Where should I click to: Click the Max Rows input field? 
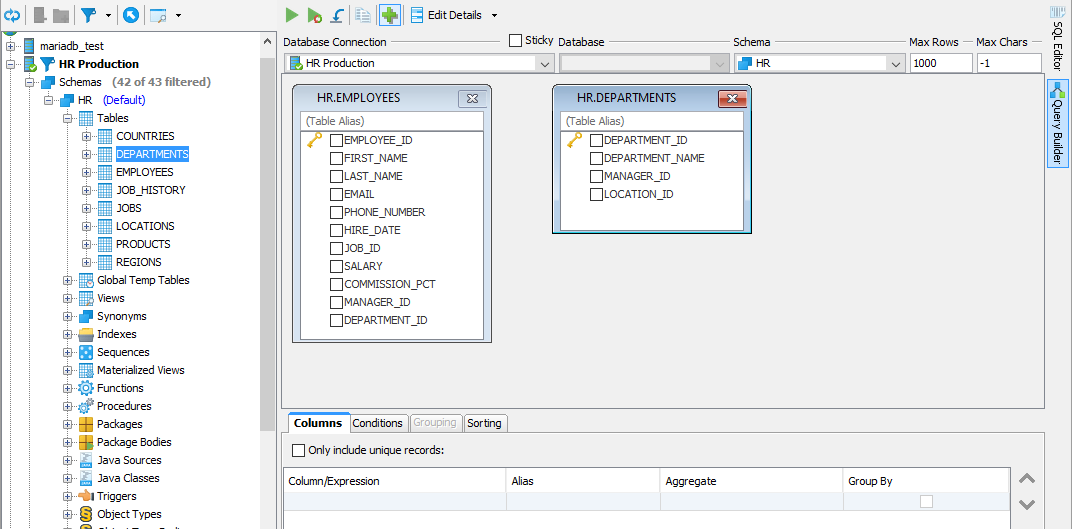coord(940,63)
